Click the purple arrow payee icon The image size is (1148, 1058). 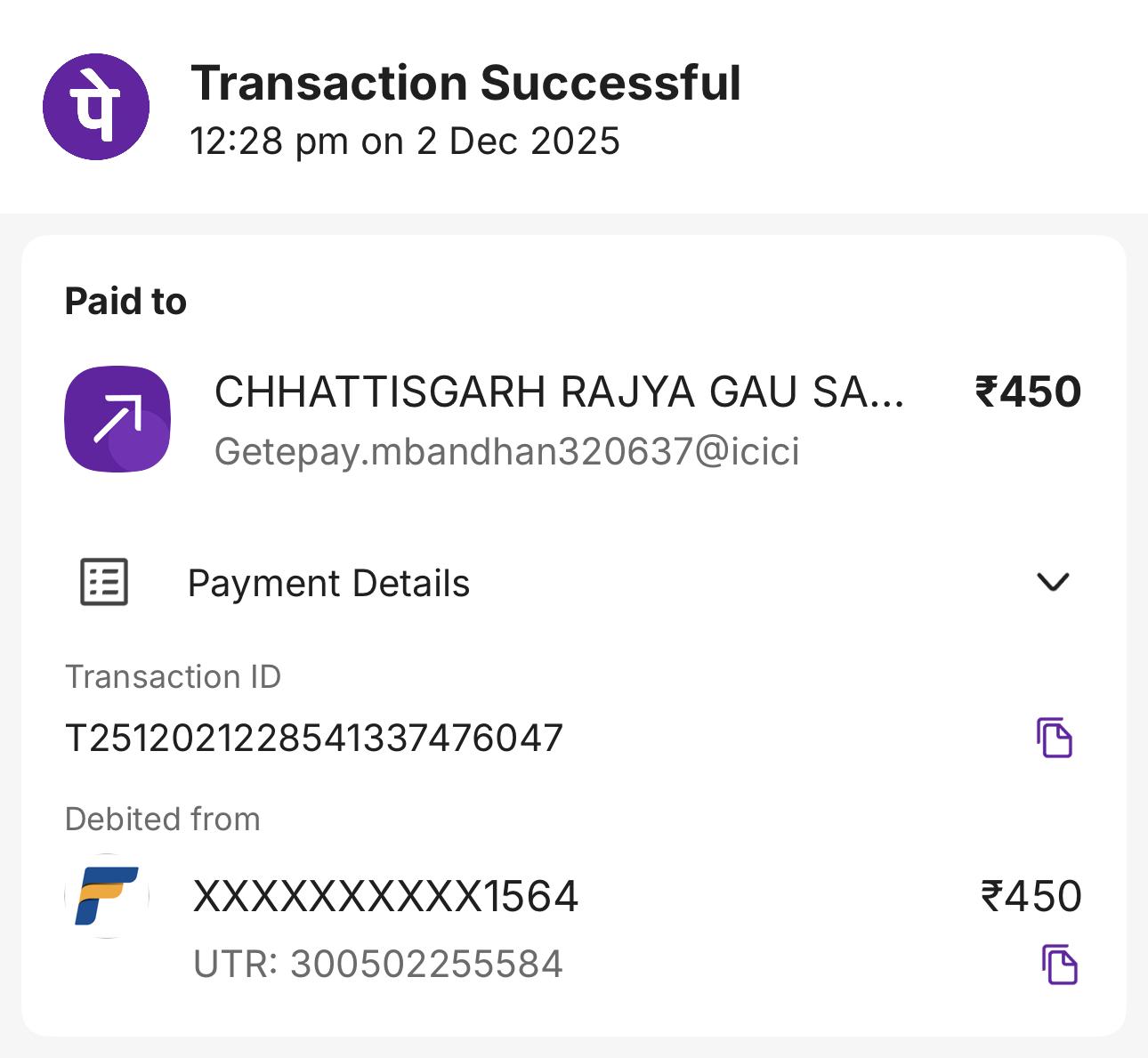[117, 418]
